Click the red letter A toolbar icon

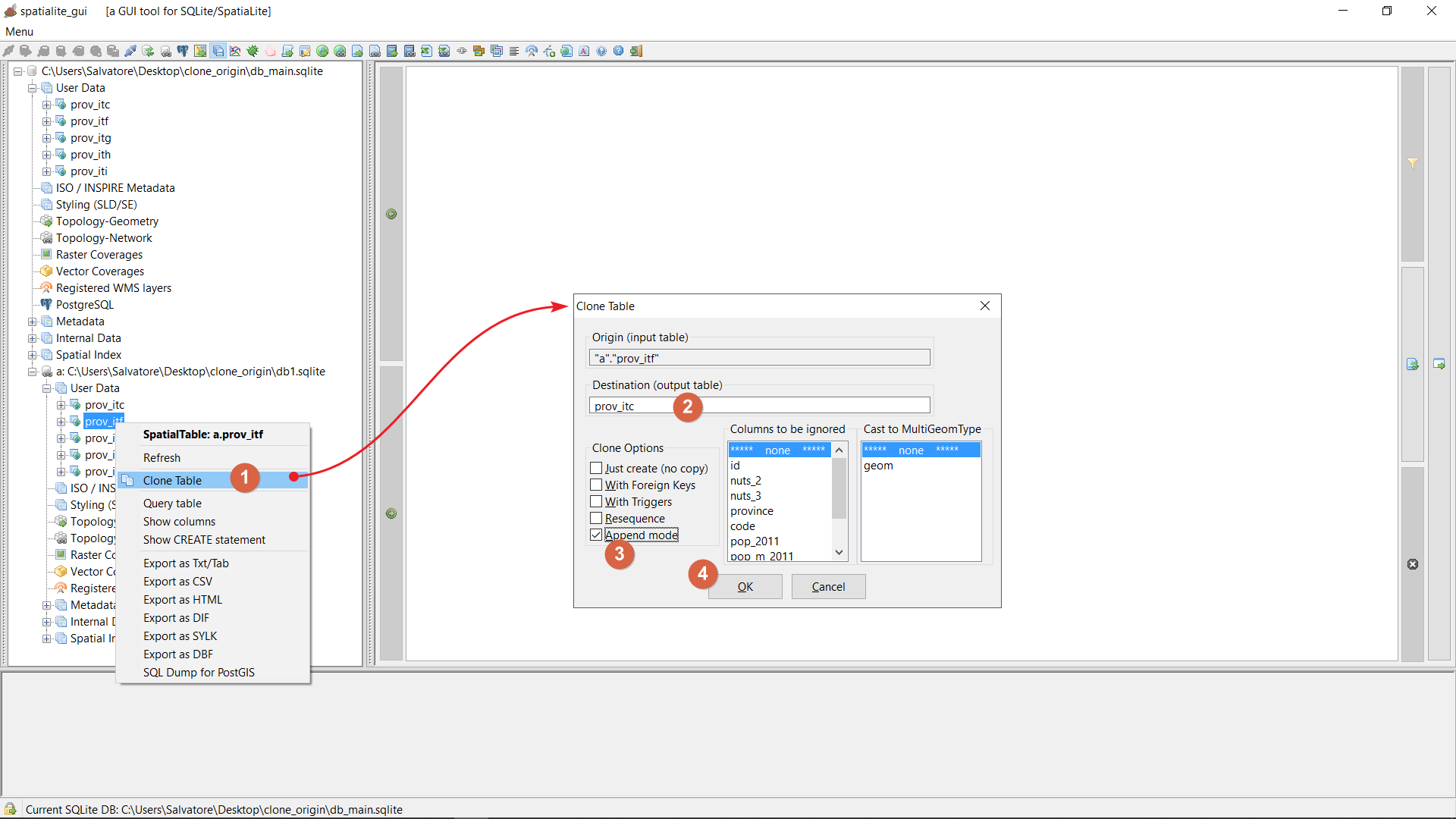[x=584, y=51]
